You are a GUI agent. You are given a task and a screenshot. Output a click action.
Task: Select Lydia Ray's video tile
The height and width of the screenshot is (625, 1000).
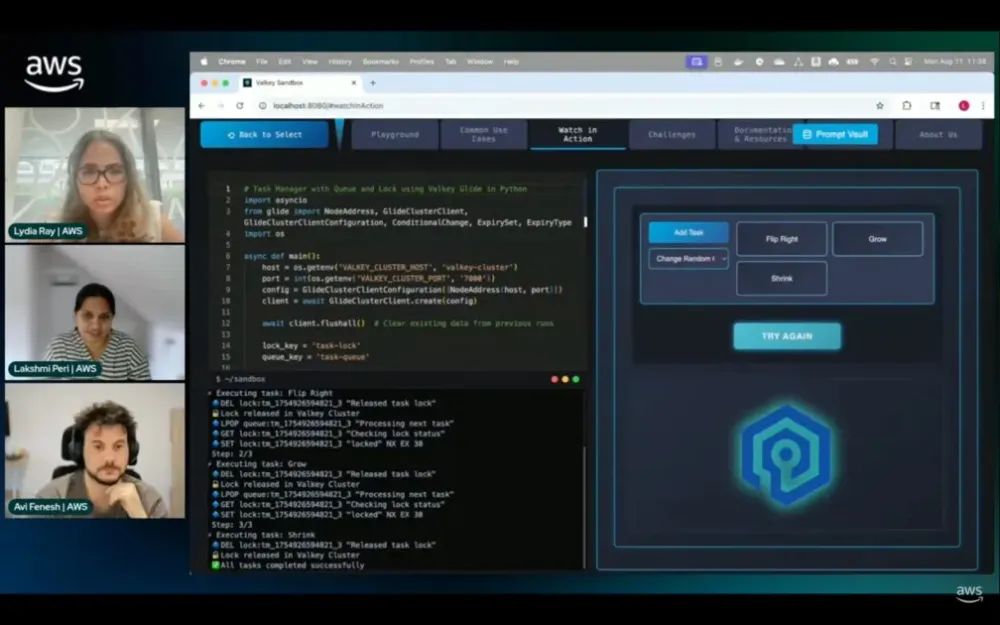point(95,175)
